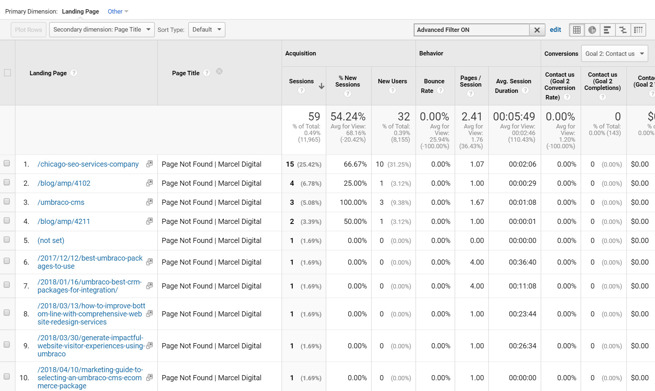Viewport: 655px width, 391px height.
Task: Remove Page Title secondary dimension icon
Action: [x=219, y=71]
